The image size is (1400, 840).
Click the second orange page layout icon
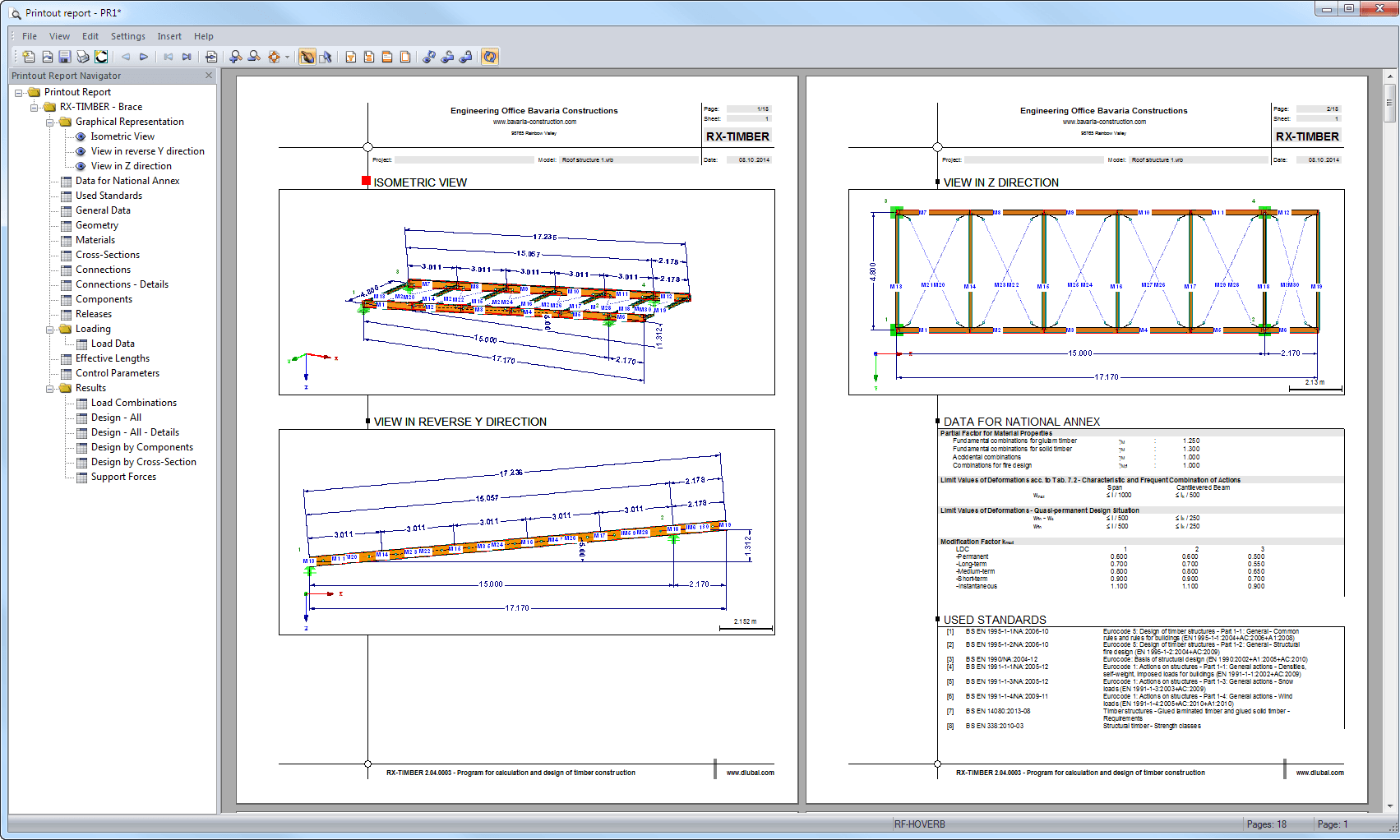point(369,57)
